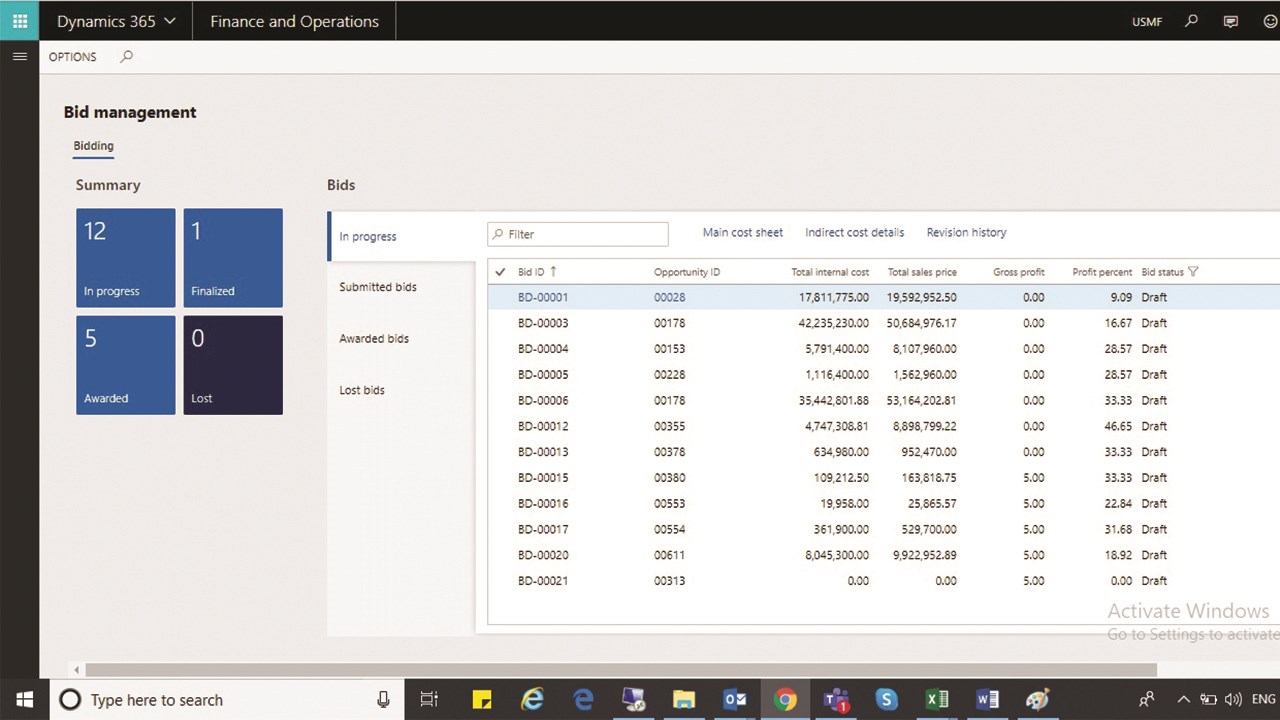The height and width of the screenshot is (720, 1280).
Task: Switch to Awarded bids tab
Action: point(402,339)
